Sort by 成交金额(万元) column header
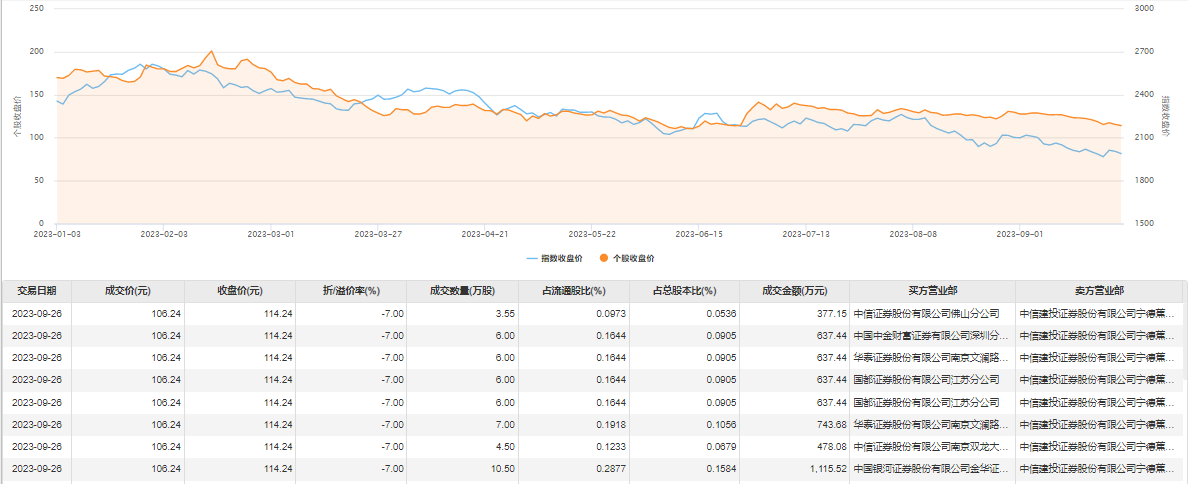Viewport: 1188px width, 484px height. [x=795, y=291]
